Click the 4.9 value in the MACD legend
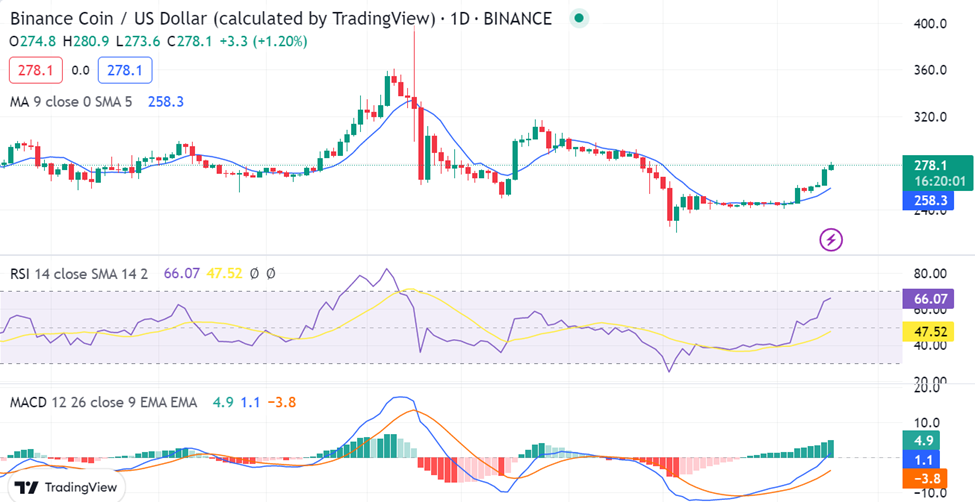Screen dimensions: 975x502 223,402
